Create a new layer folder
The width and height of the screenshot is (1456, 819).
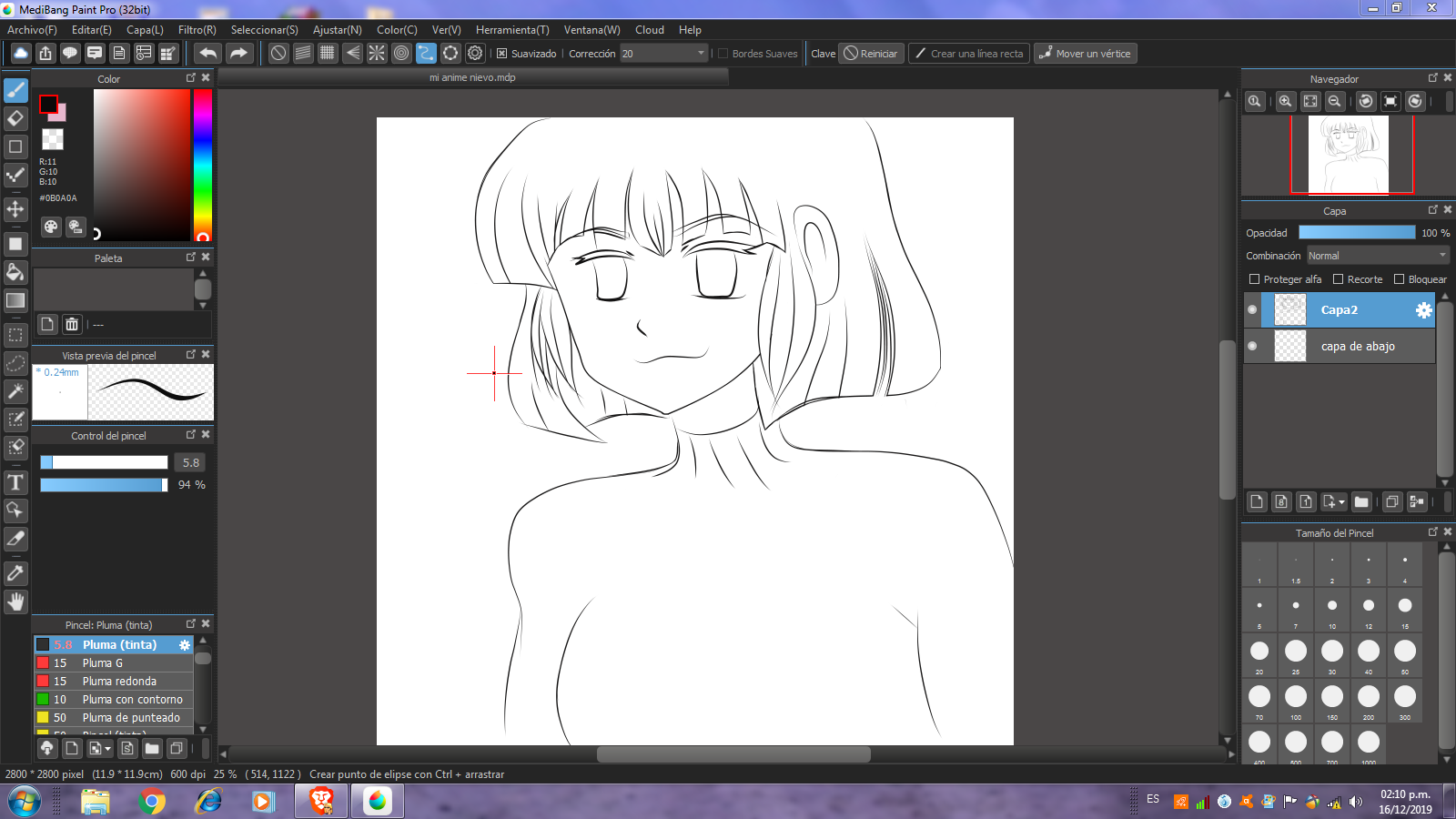tap(1361, 501)
